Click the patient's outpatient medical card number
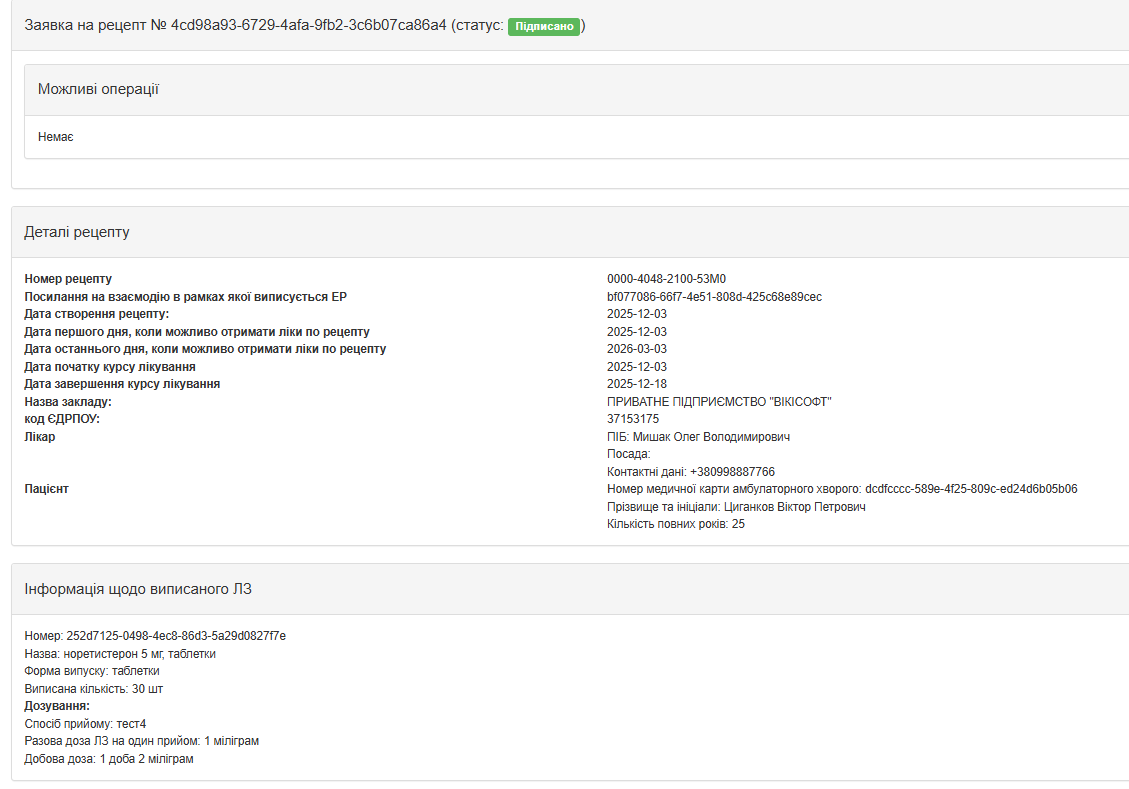The image size is (1129, 789). coord(970,489)
